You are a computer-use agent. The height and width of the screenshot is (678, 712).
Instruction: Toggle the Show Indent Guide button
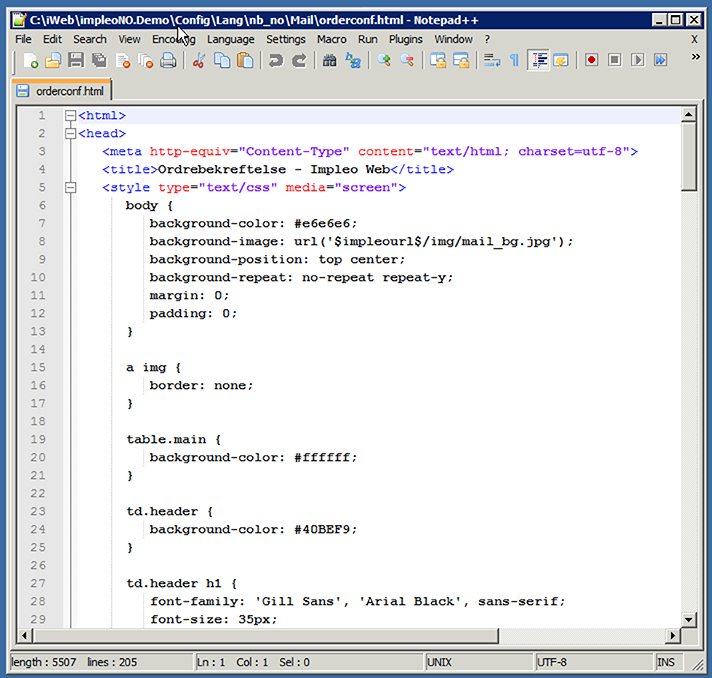[x=538, y=61]
